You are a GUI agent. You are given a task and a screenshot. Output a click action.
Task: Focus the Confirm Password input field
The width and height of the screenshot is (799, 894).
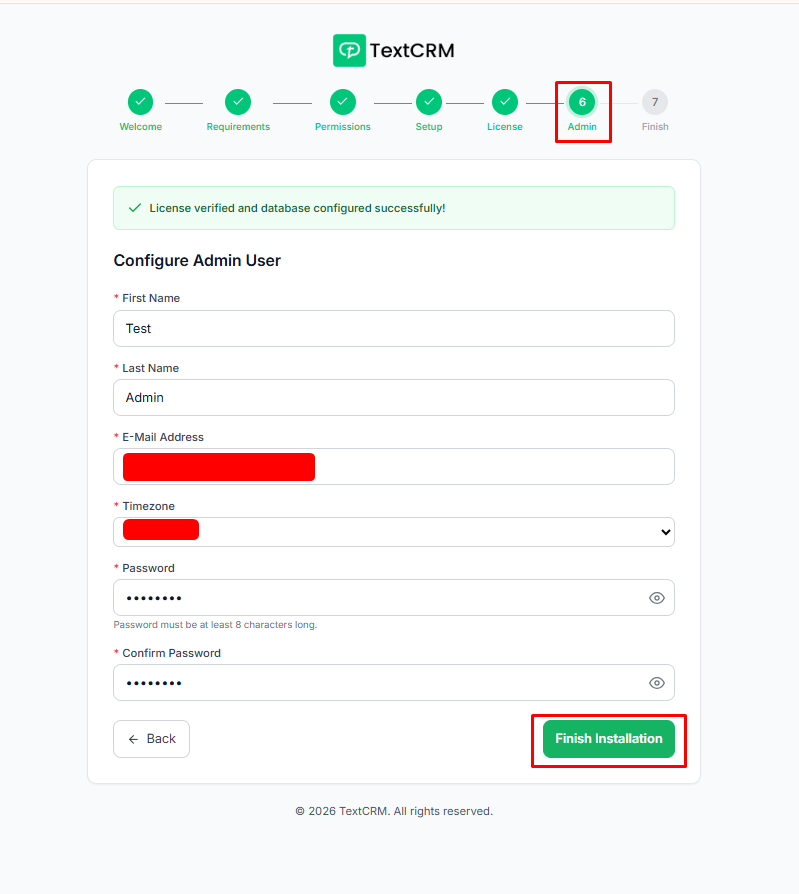(380, 683)
